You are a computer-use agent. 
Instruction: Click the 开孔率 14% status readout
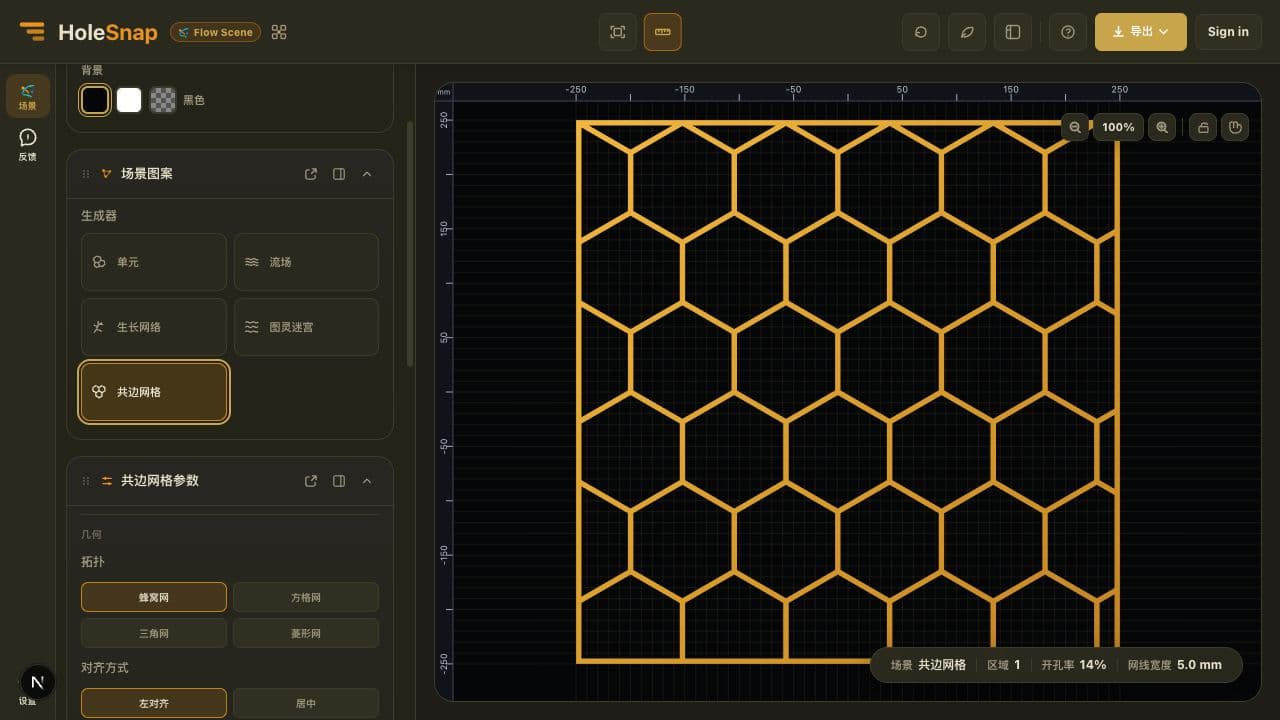pos(1074,665)
